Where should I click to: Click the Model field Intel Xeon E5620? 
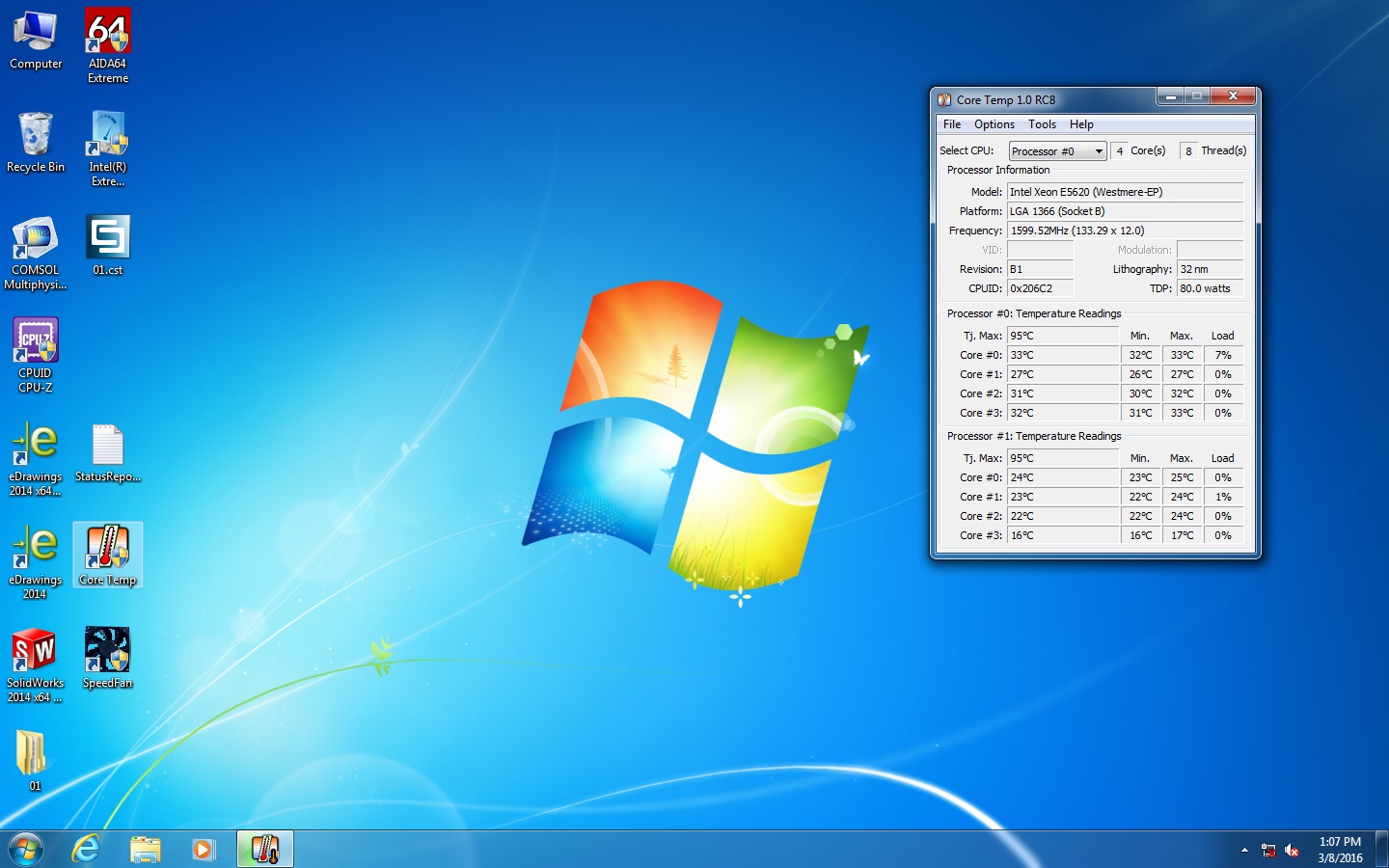click(x=1126, y=192)
